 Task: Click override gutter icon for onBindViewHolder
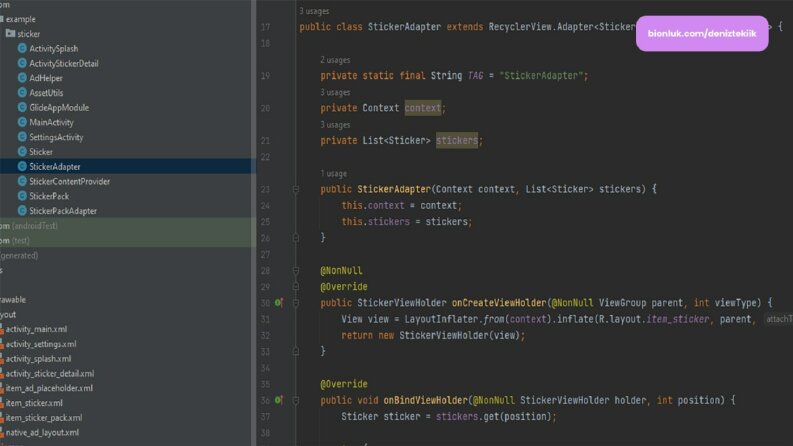pos(278,400)
